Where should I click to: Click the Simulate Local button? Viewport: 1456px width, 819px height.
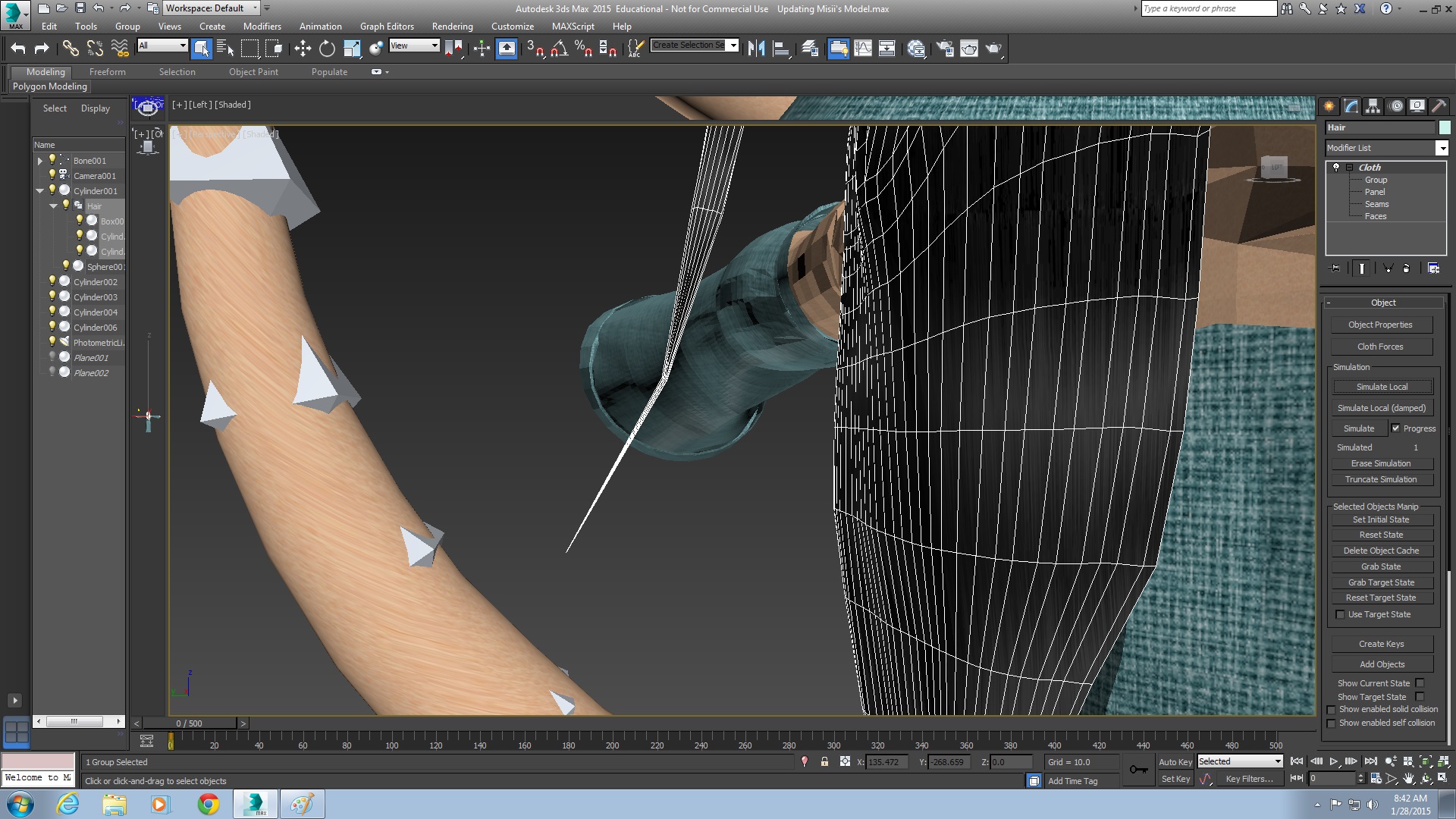pyautogui.click(x=1382, y=387)
